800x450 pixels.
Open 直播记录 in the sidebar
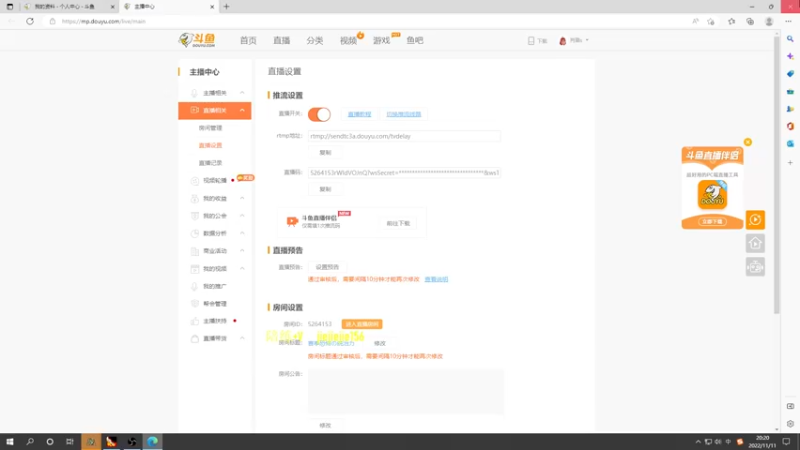[x=210, y=163]
